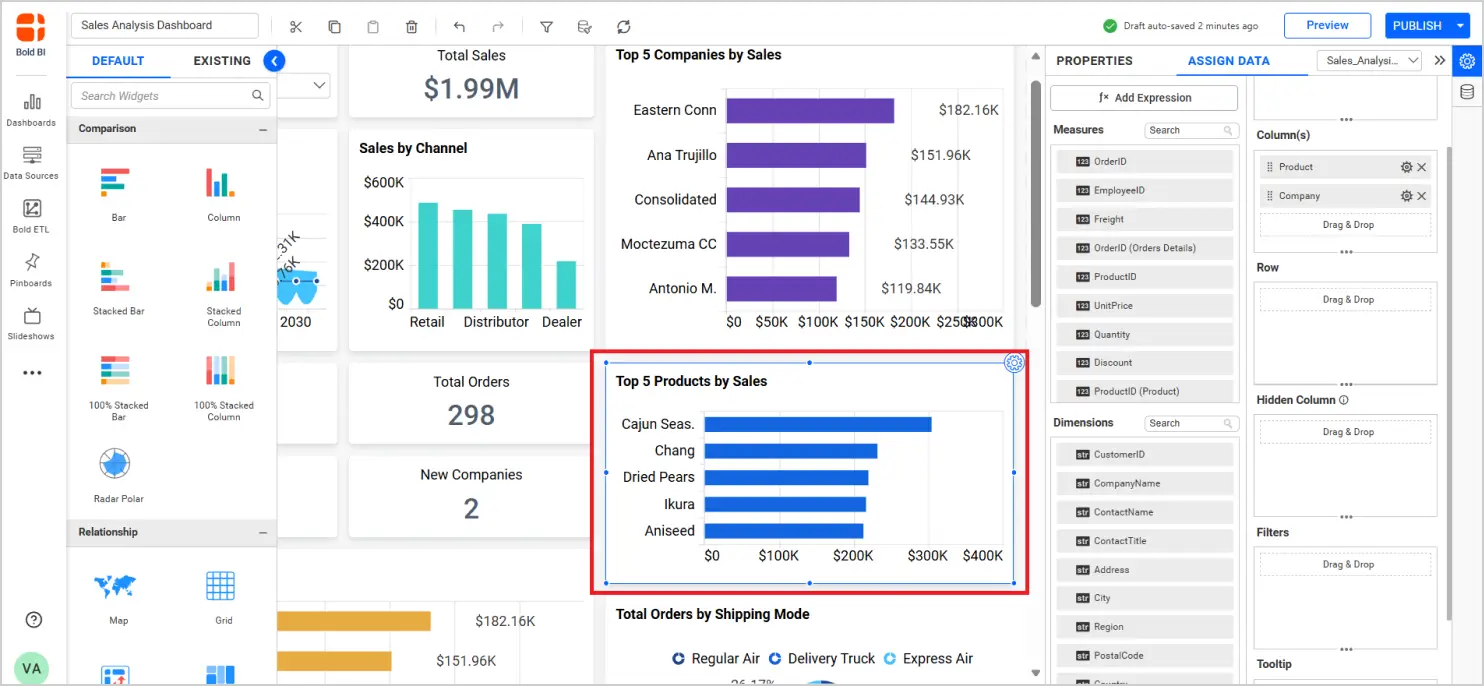Click the Cajun Seas. bar in Top 5 Products
This screenshot has width=1484, height=686.
tap(817, 424)
